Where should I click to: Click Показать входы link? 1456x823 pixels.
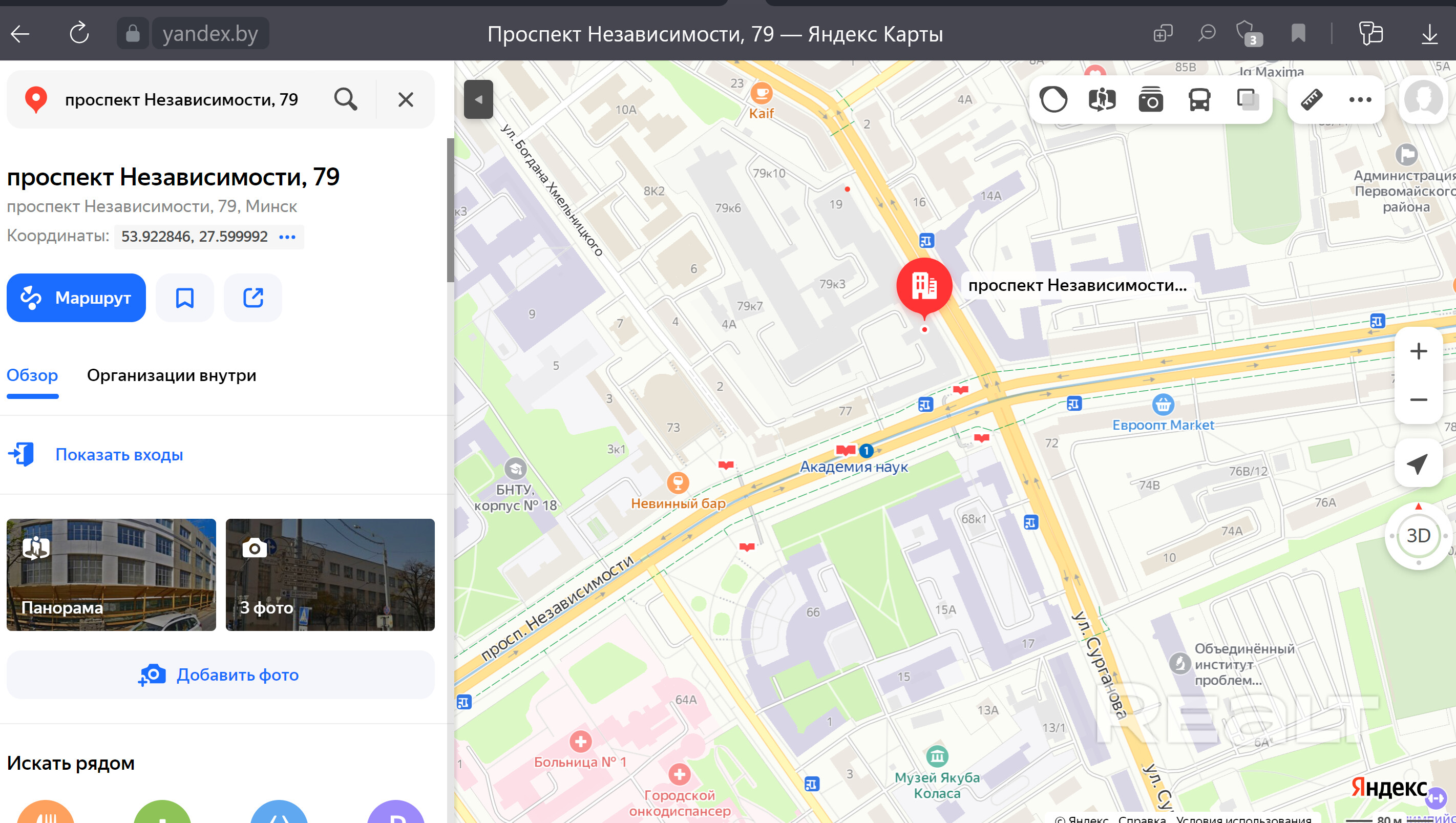[119, 454]
